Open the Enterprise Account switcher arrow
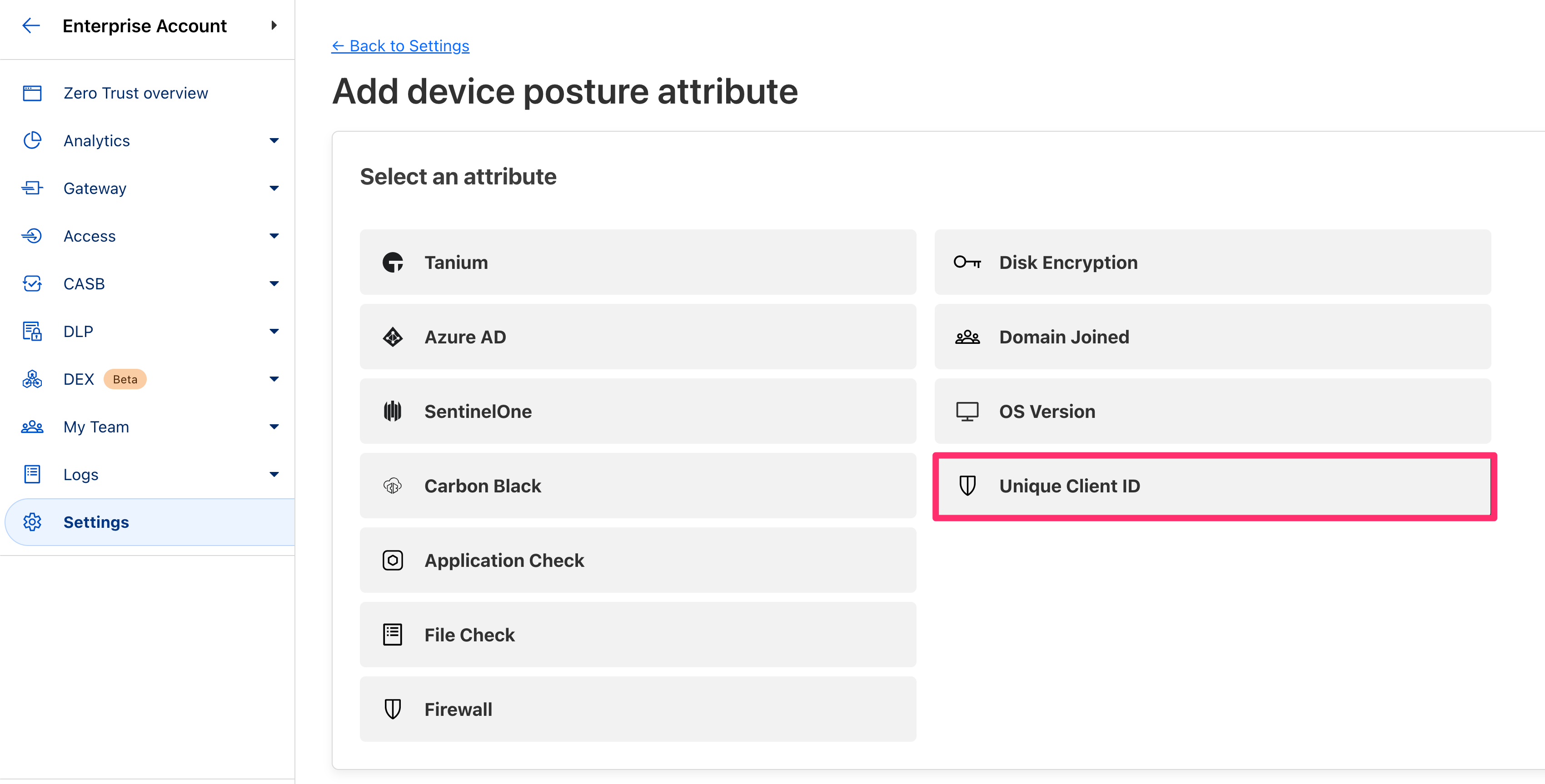This screenshot has width=1545, height=784. (274, 26)
